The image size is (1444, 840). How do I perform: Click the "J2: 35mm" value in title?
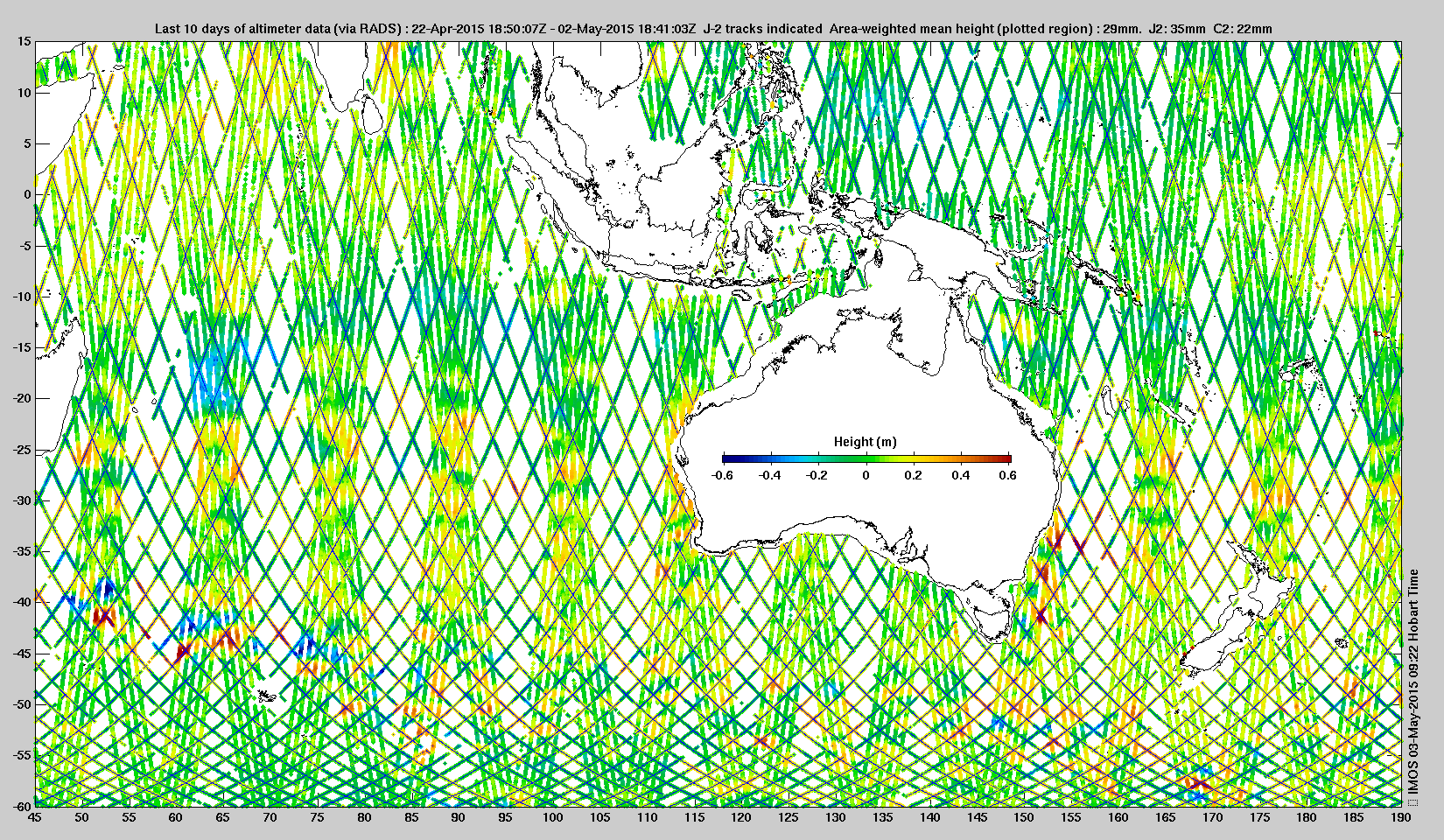click(x=1178, y=29)
